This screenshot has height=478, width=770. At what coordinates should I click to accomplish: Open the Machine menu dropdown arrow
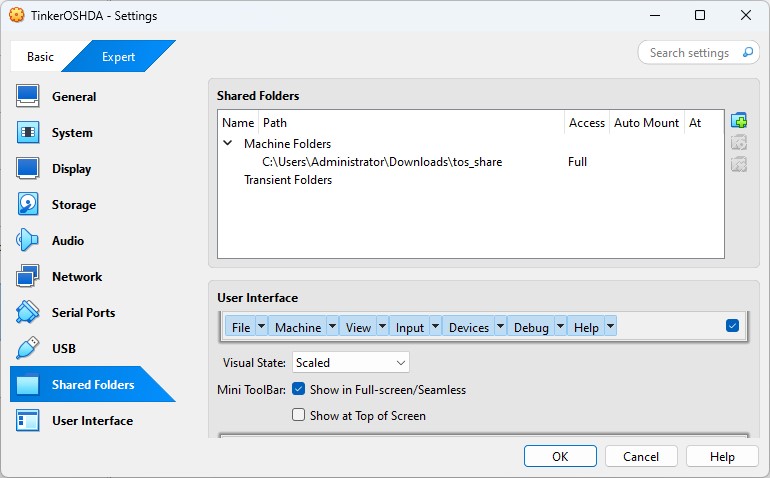332,326
